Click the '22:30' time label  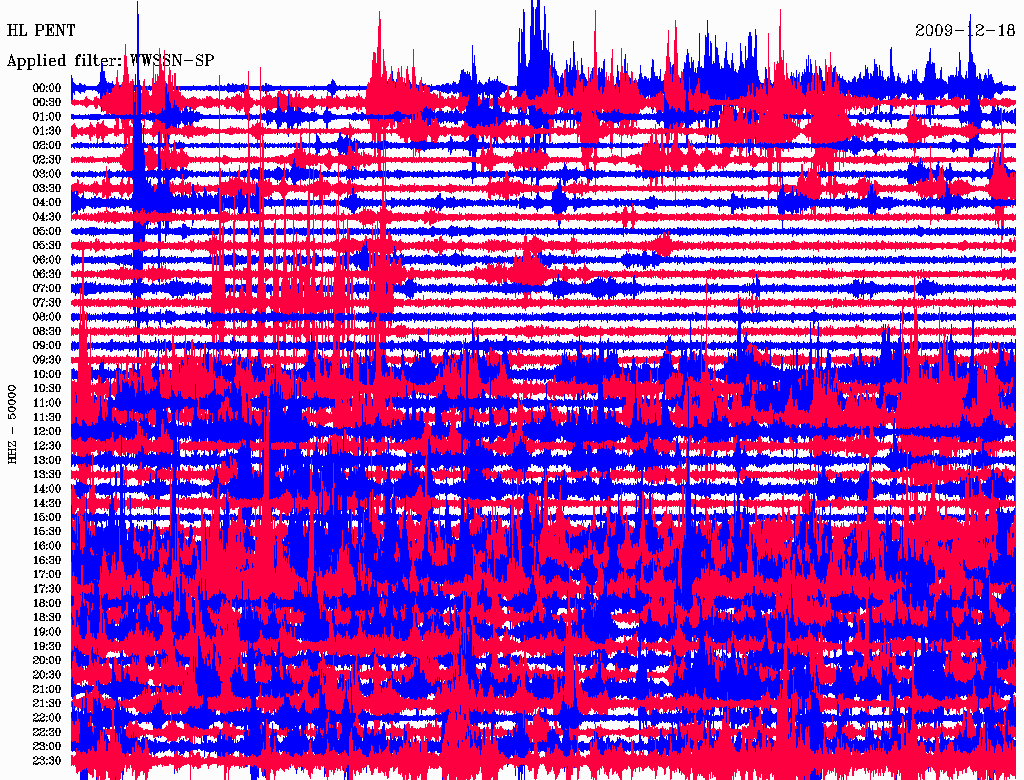(47, 732)
